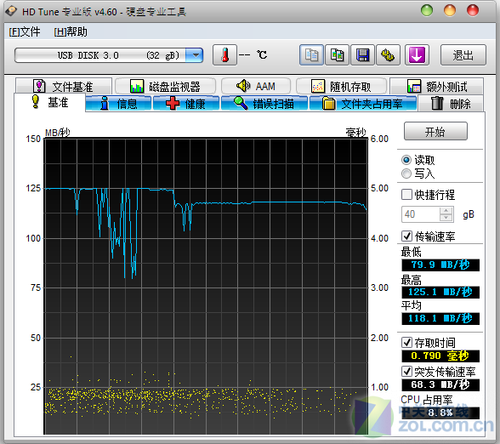Click the red close window button

(473, 10)
